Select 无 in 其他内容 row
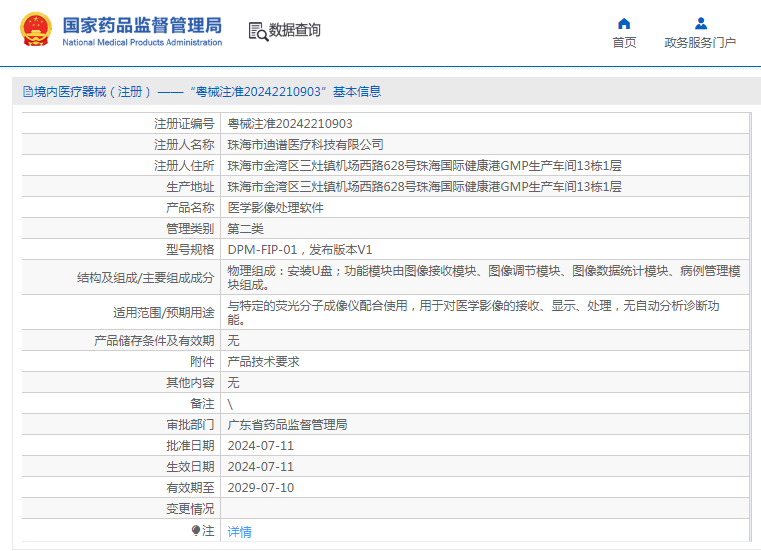The height and width of the screenshot is (551, 761). click(233, 383)
